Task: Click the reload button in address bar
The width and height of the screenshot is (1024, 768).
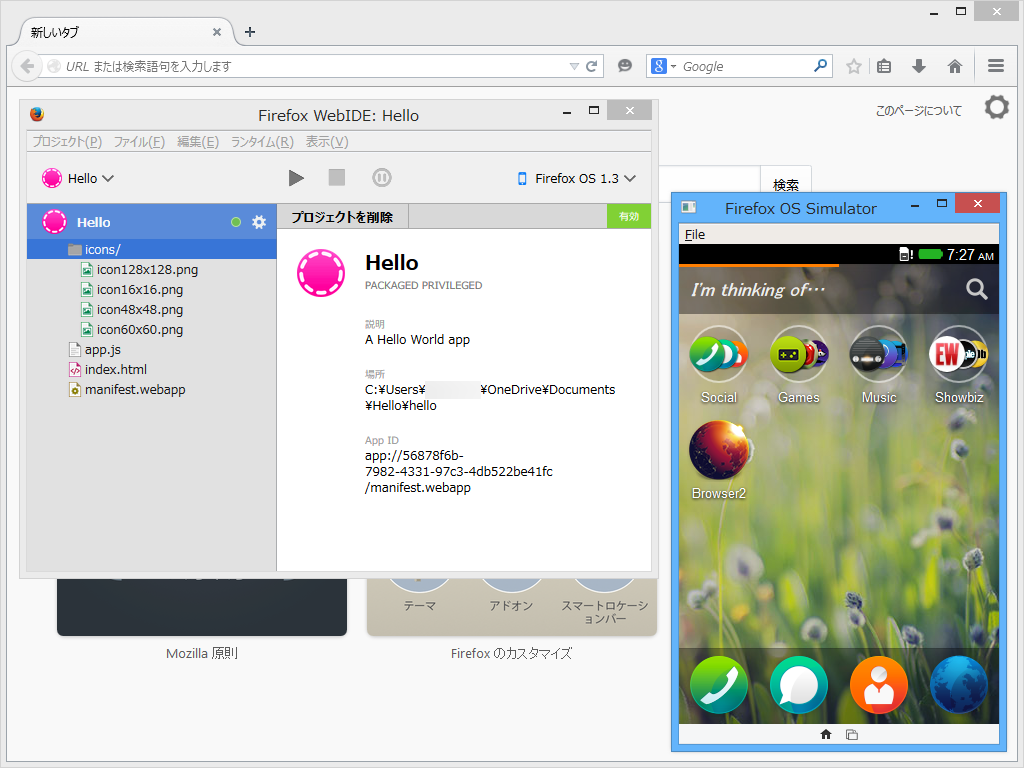Action: pos(592,66)
